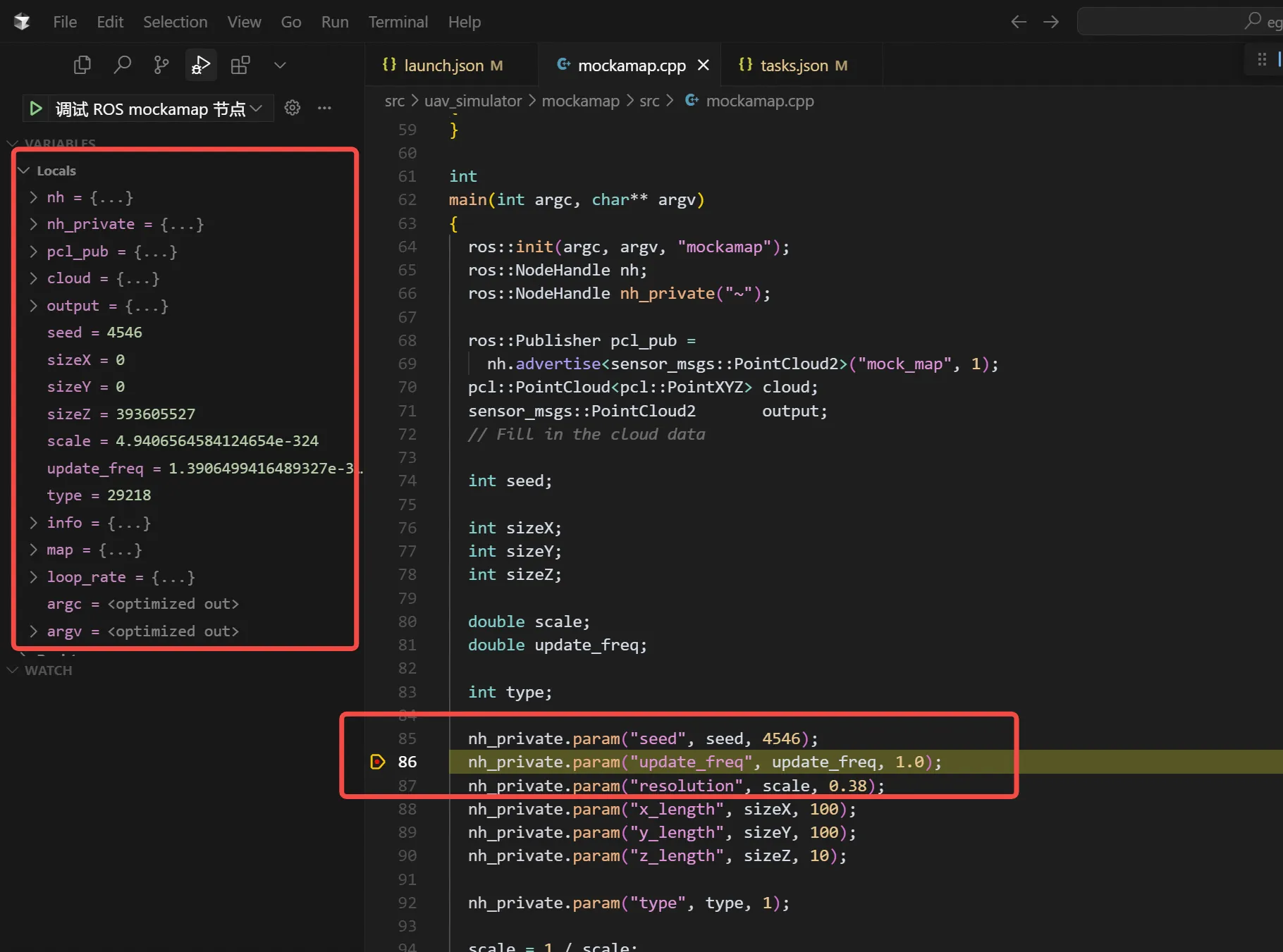This screenshot has width=1283, height=952.
Task: Click breadcrumb segment uav_simulator
Action: tap(473, 101)
